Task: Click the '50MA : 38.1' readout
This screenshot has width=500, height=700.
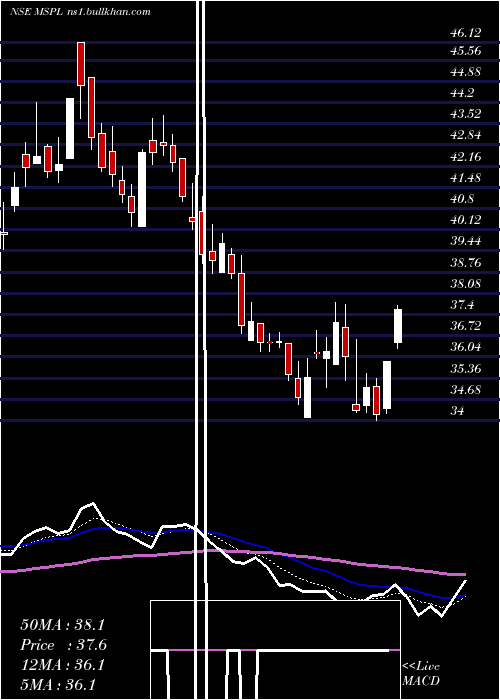Action: pyautogui.click(x=62, y=625)
